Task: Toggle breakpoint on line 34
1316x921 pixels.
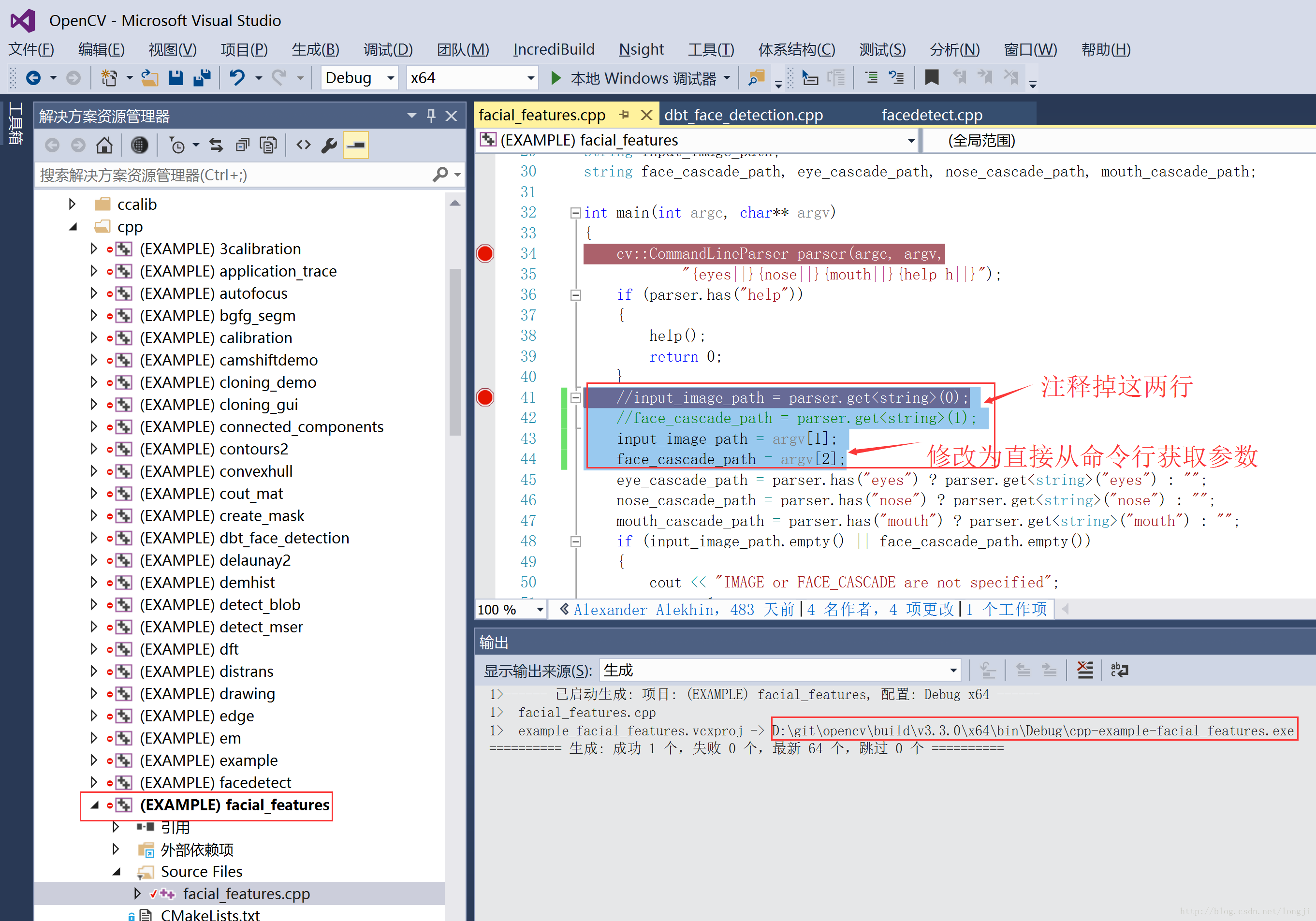Action: 485,253
